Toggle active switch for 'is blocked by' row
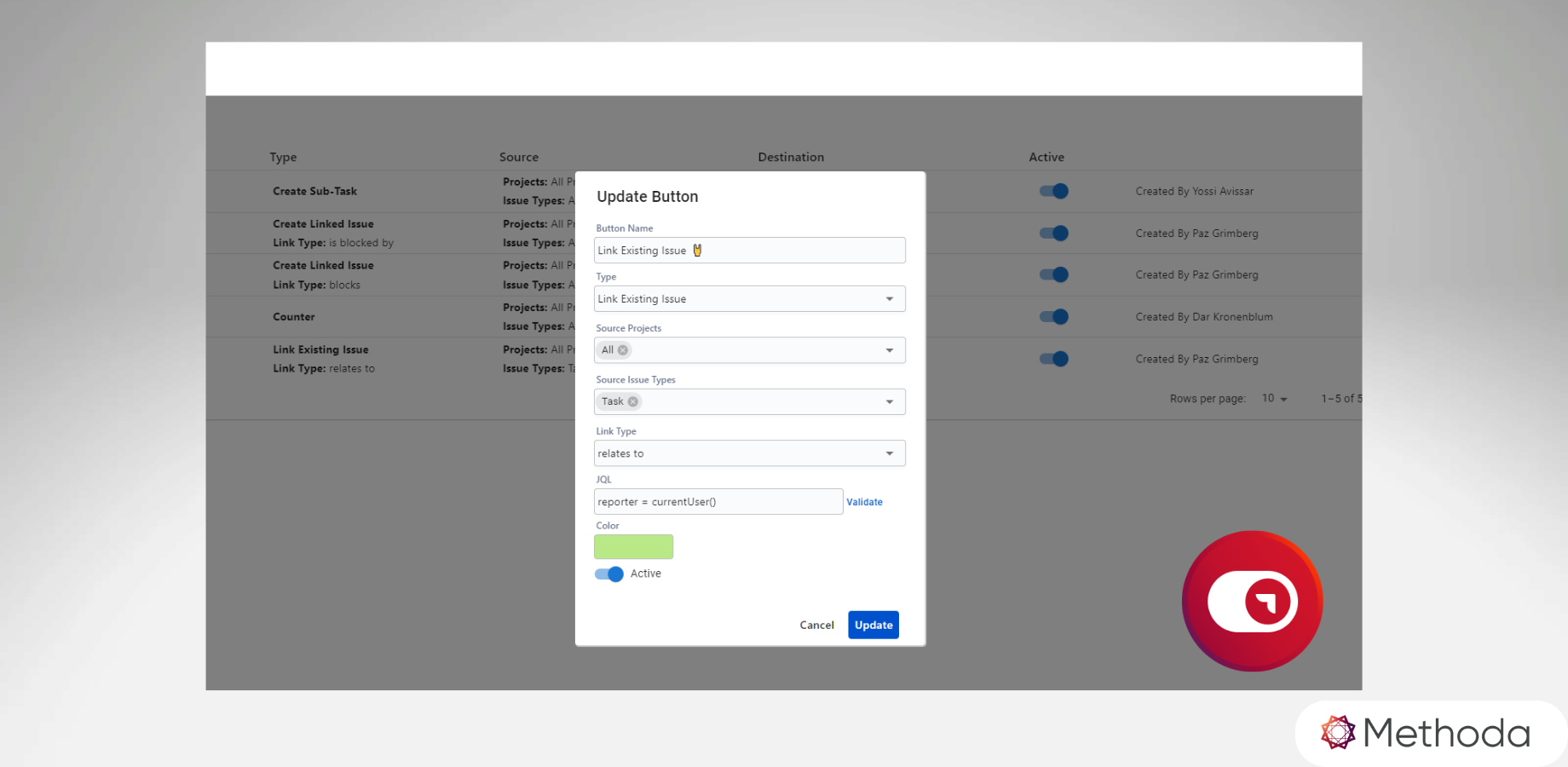 click(x=1054, y=233)
